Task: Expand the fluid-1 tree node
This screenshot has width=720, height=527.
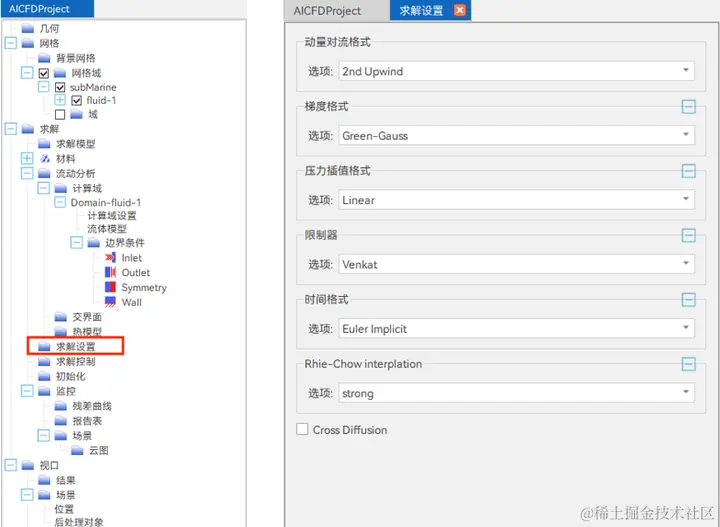Action: coord(60,100)
